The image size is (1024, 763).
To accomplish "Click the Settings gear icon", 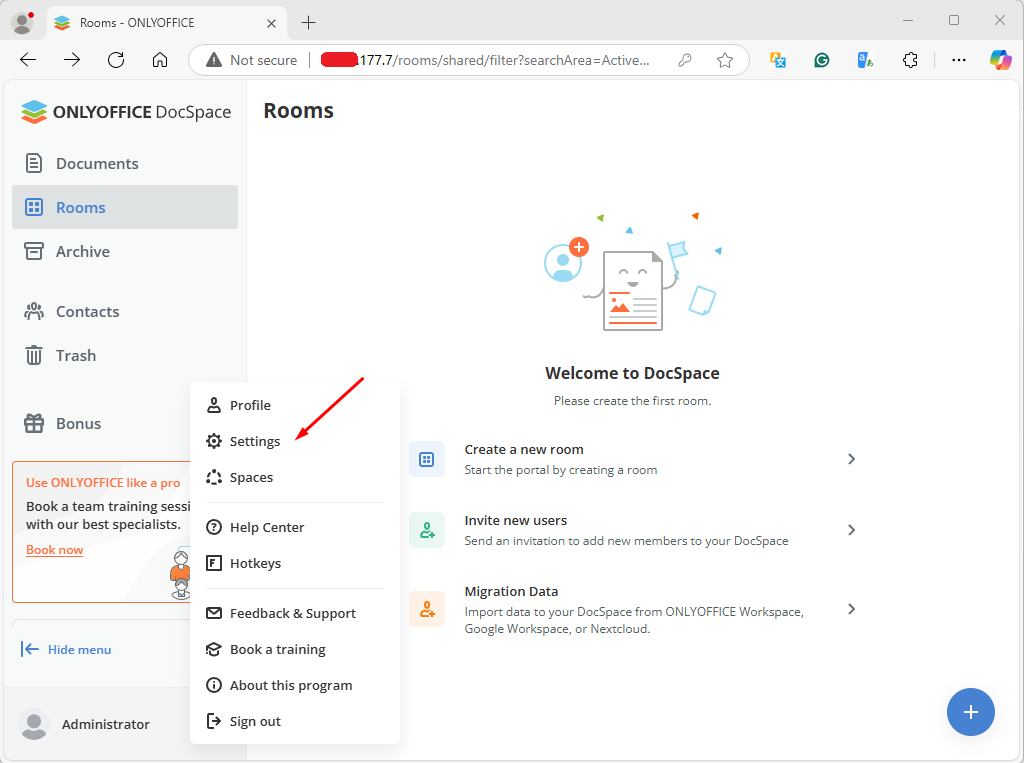I will pos(214,441).
